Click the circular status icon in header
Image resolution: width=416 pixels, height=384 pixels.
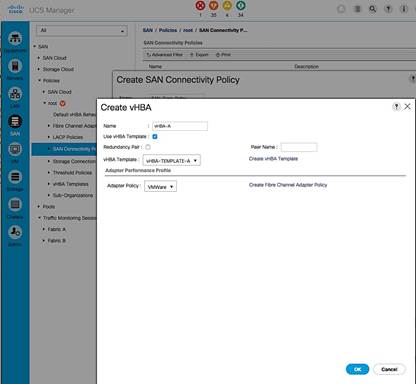coord(341,9)
